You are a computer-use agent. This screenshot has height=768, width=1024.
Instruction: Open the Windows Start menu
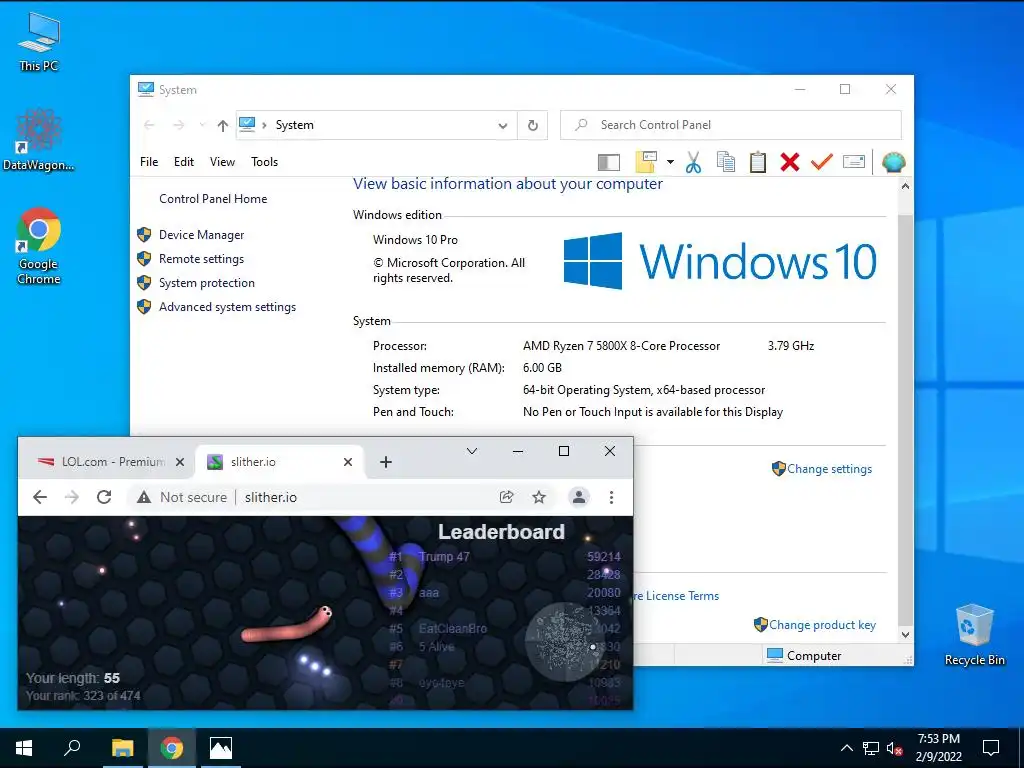24,748
